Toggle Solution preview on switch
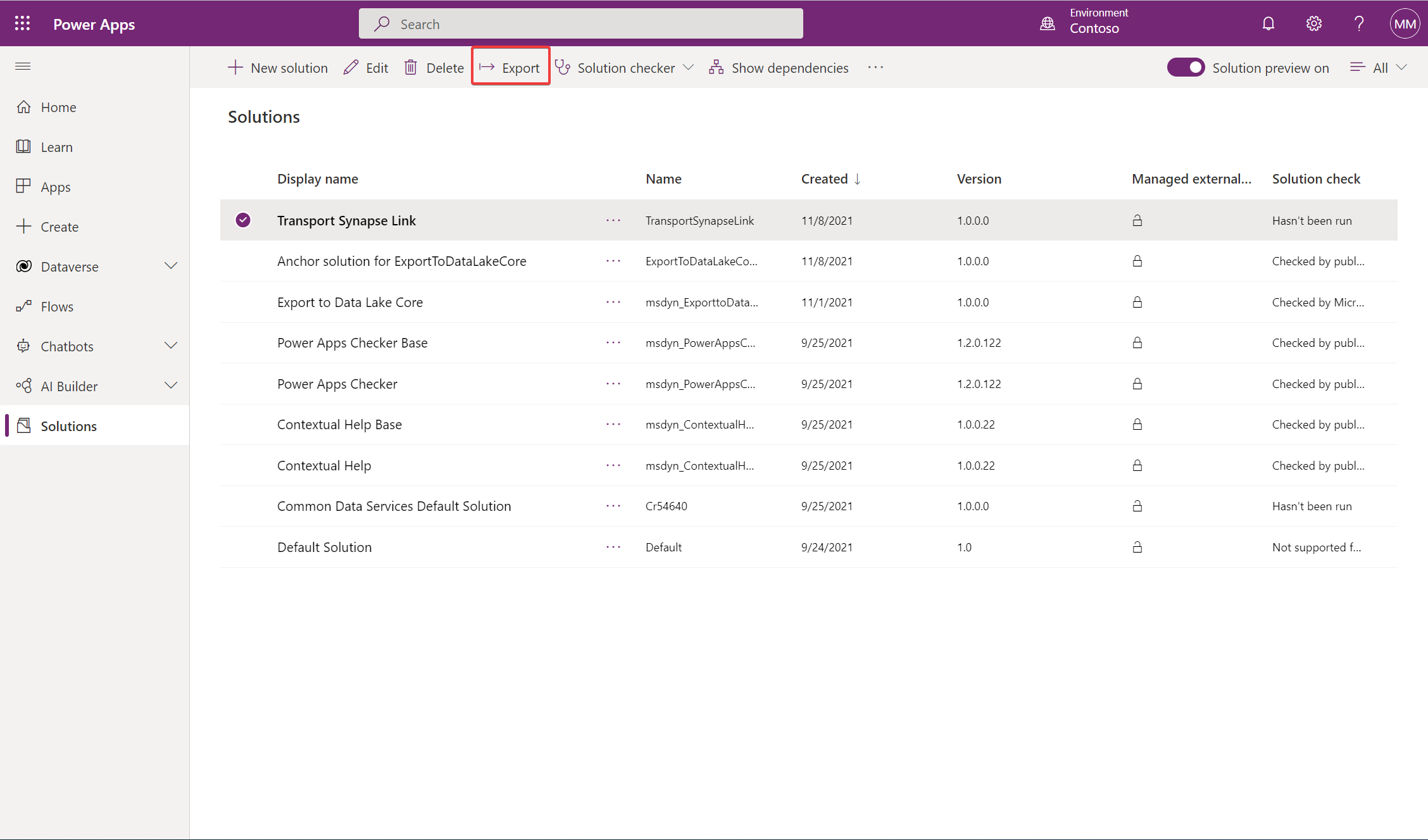This screenshot has width=1428, height=840. [x=1184, y=67]
